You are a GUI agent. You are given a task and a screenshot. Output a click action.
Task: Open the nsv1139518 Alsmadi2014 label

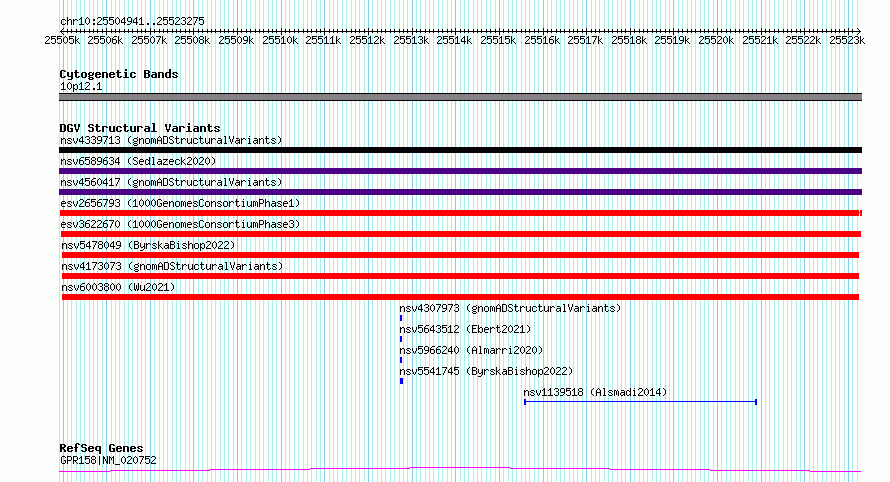(x=595, y=392)
